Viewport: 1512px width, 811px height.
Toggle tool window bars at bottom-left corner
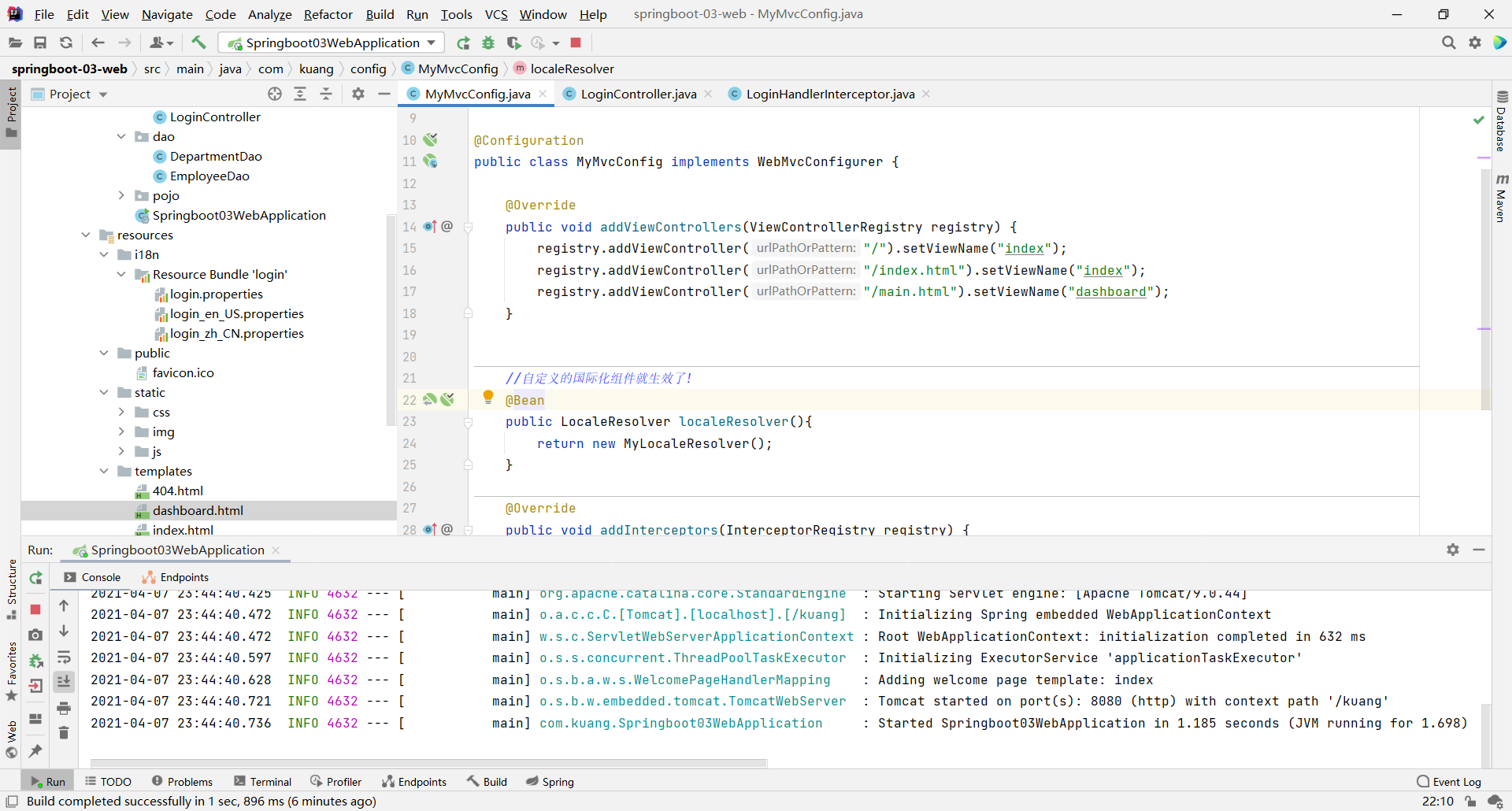tap(12, 801)
